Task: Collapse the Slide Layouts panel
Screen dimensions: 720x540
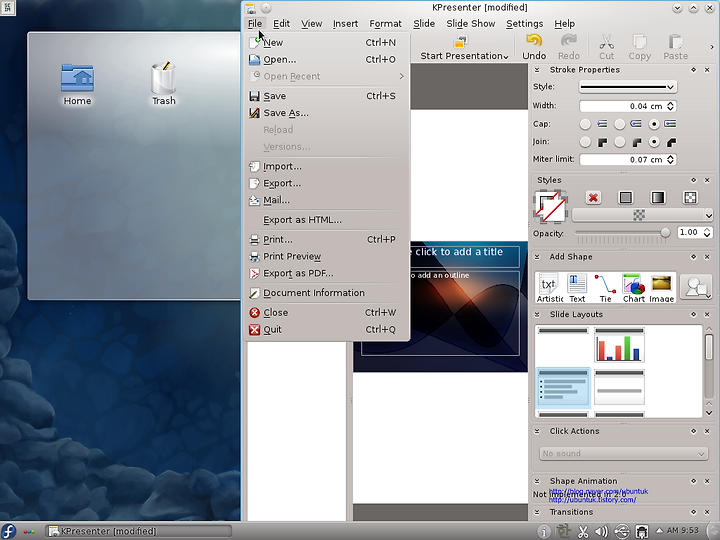Action: [x=537, y=315]
